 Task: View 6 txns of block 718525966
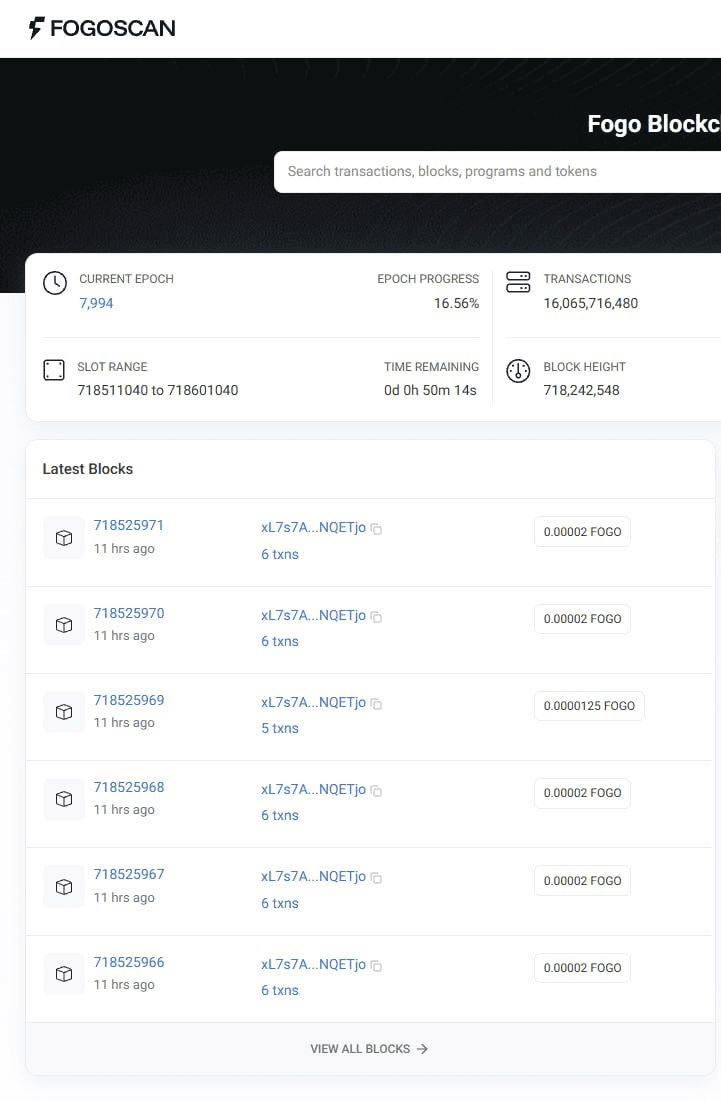tap(280, 990)
